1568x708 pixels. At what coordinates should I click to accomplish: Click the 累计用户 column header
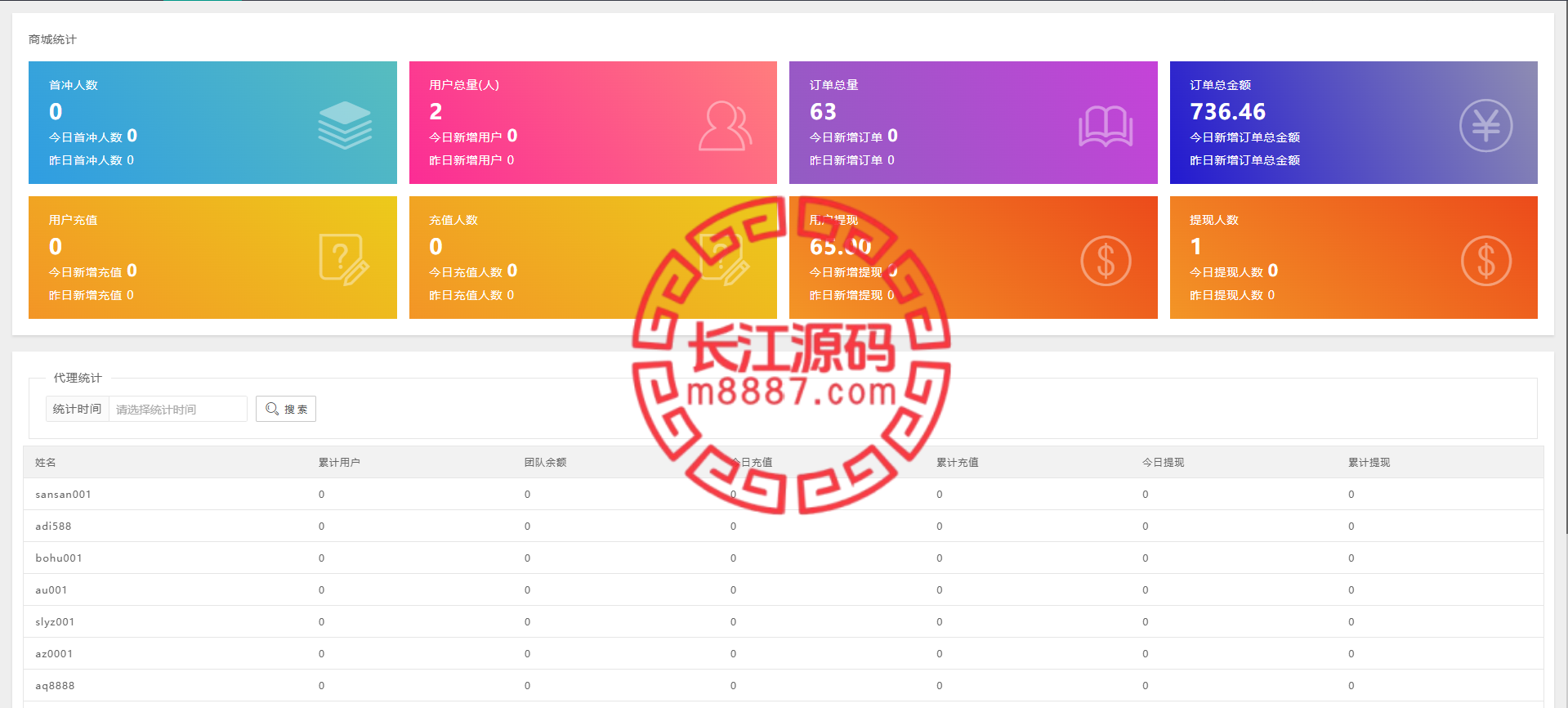(339, 463)
